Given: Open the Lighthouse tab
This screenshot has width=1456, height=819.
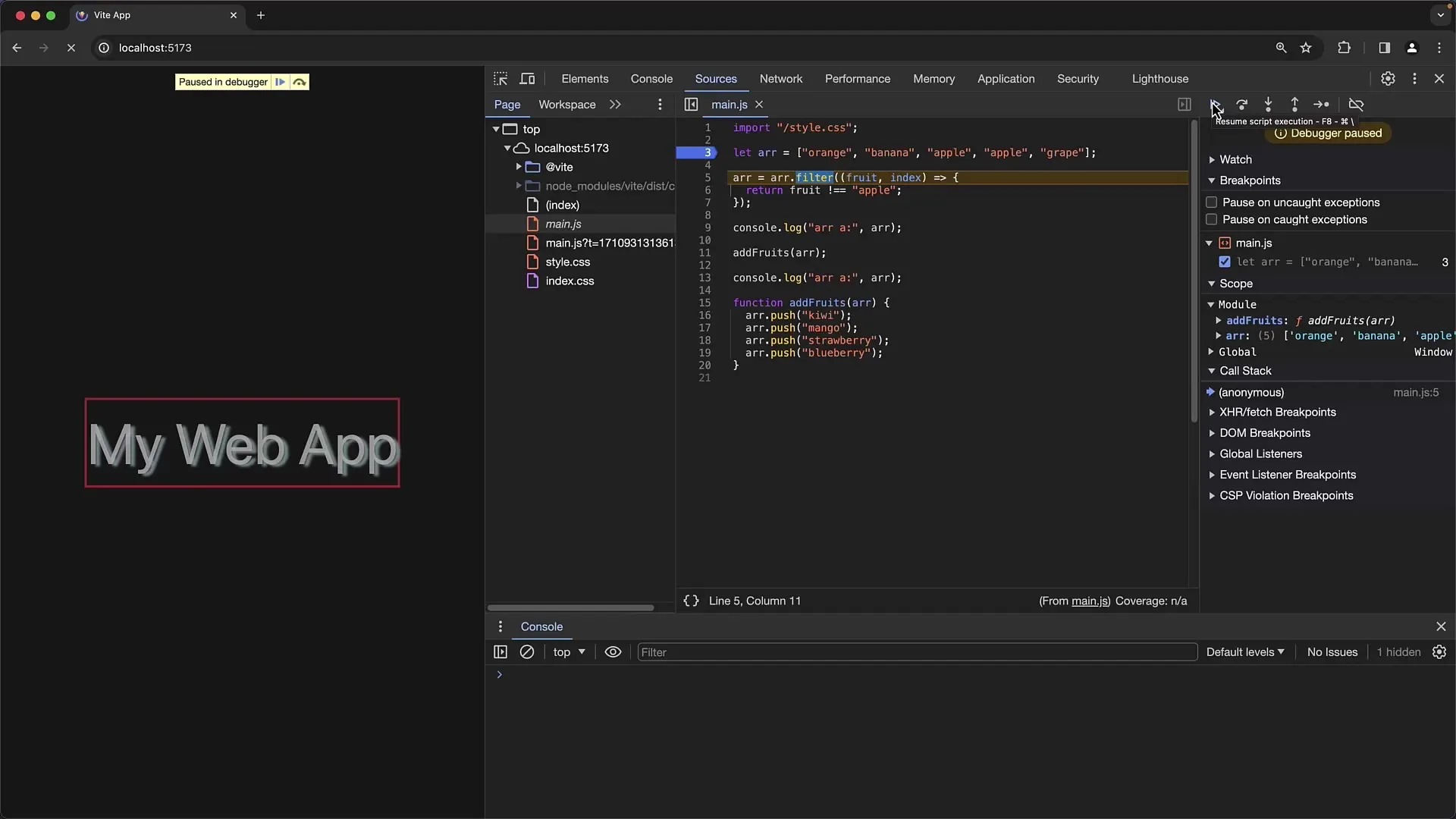Looking at the screenshot, I should [x=1159, y=79].
